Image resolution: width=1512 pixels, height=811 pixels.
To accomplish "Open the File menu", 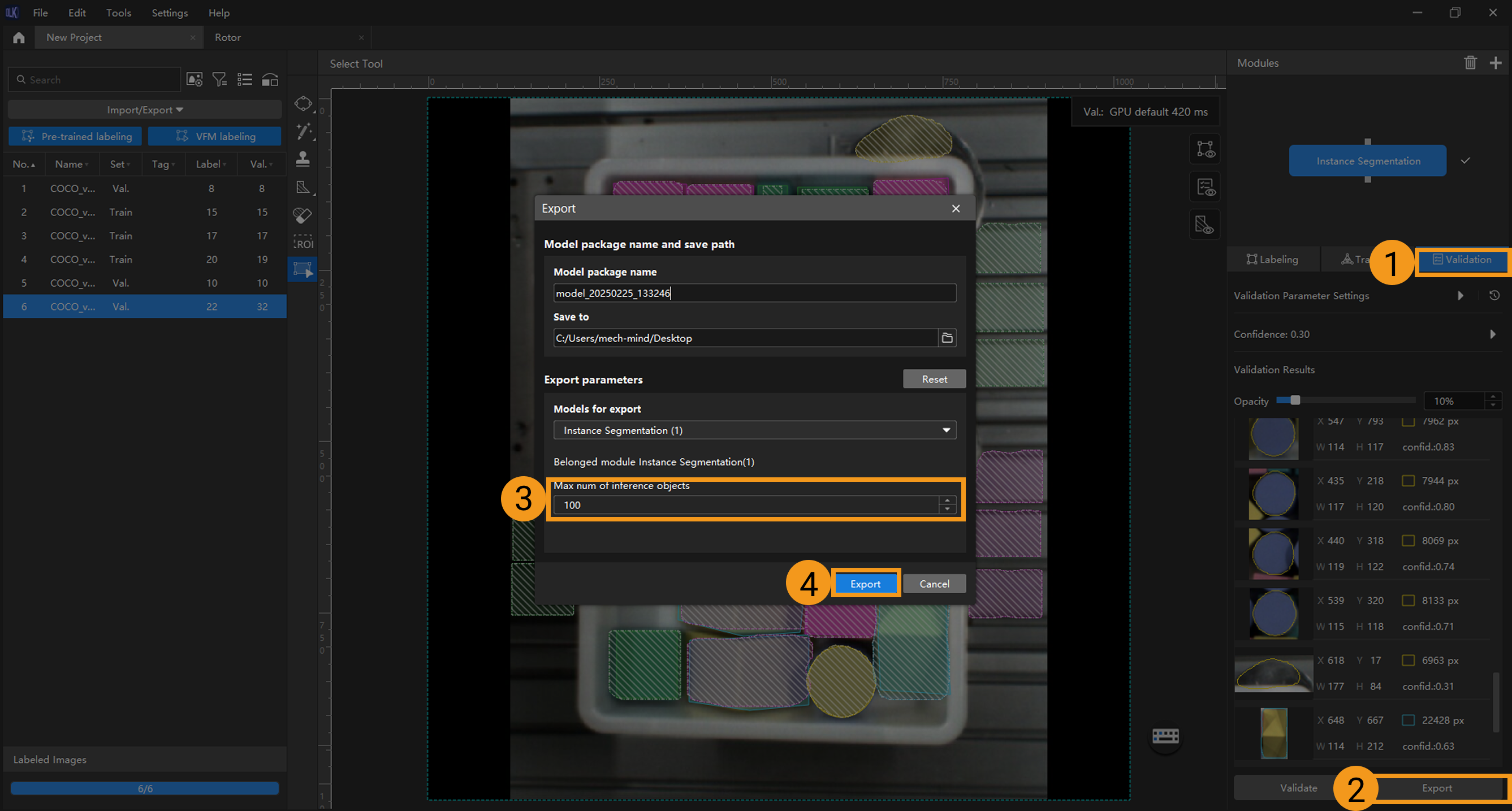I will click(41, 12).
